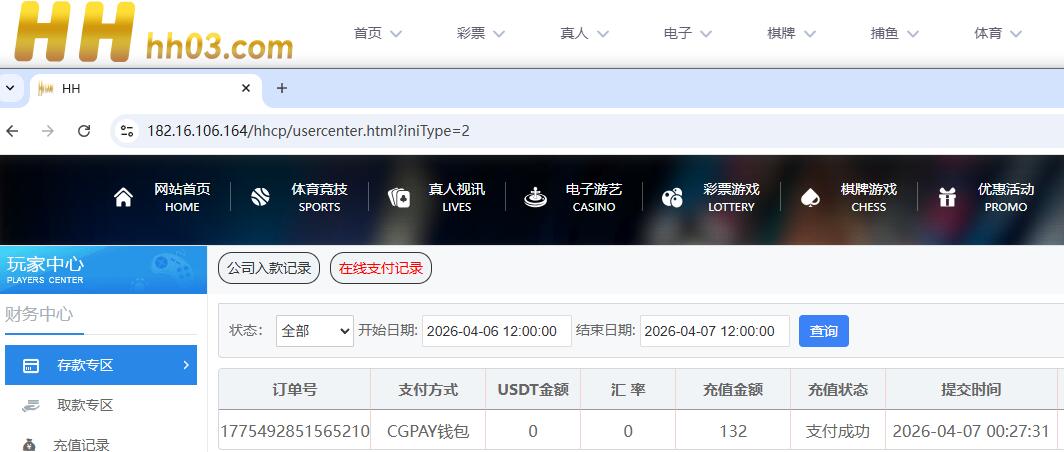Expand the 电子 top menu dropdown
Image resolution: width=1064 pixels, height=452 pixels.
coord(688,33)
